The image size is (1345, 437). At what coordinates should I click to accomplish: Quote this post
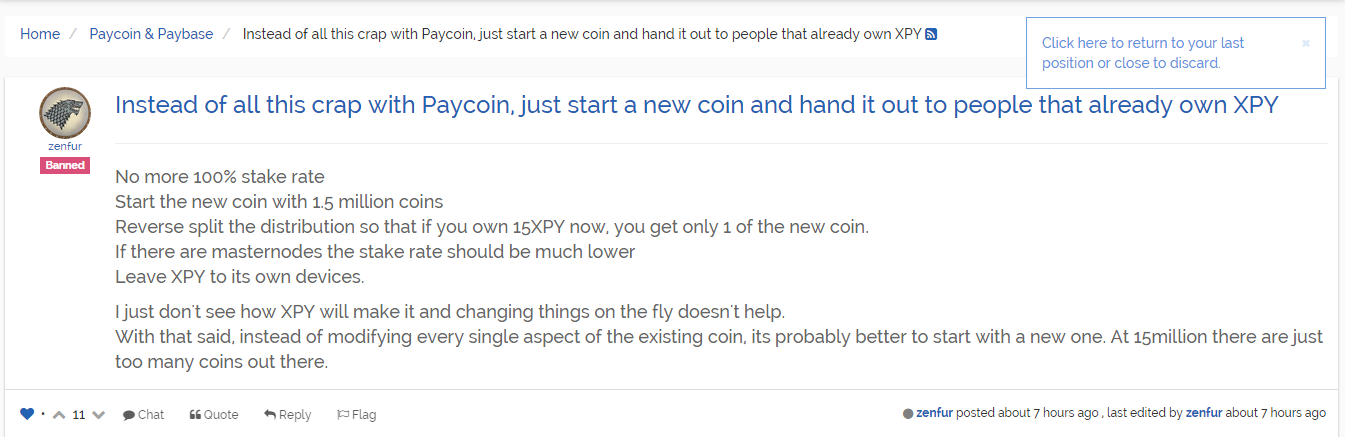[214, 414]
